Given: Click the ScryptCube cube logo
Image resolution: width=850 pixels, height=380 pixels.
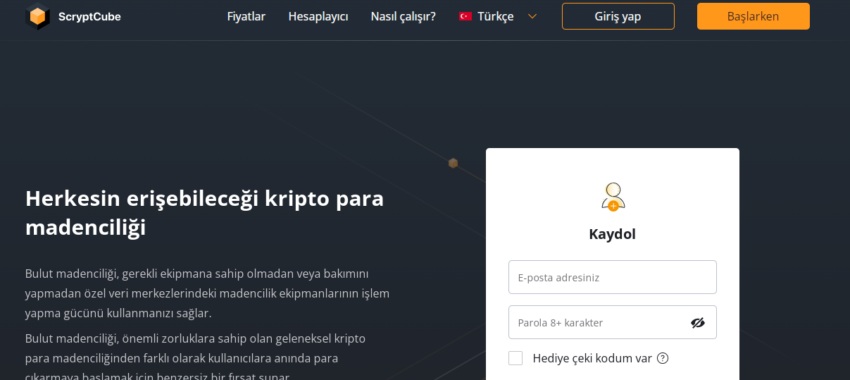Looking at the screenshot, I should point(37,16).
